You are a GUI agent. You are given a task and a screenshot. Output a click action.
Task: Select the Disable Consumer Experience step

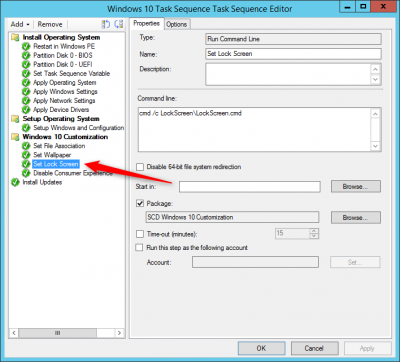pyautogui.click(x=73, y=173)
